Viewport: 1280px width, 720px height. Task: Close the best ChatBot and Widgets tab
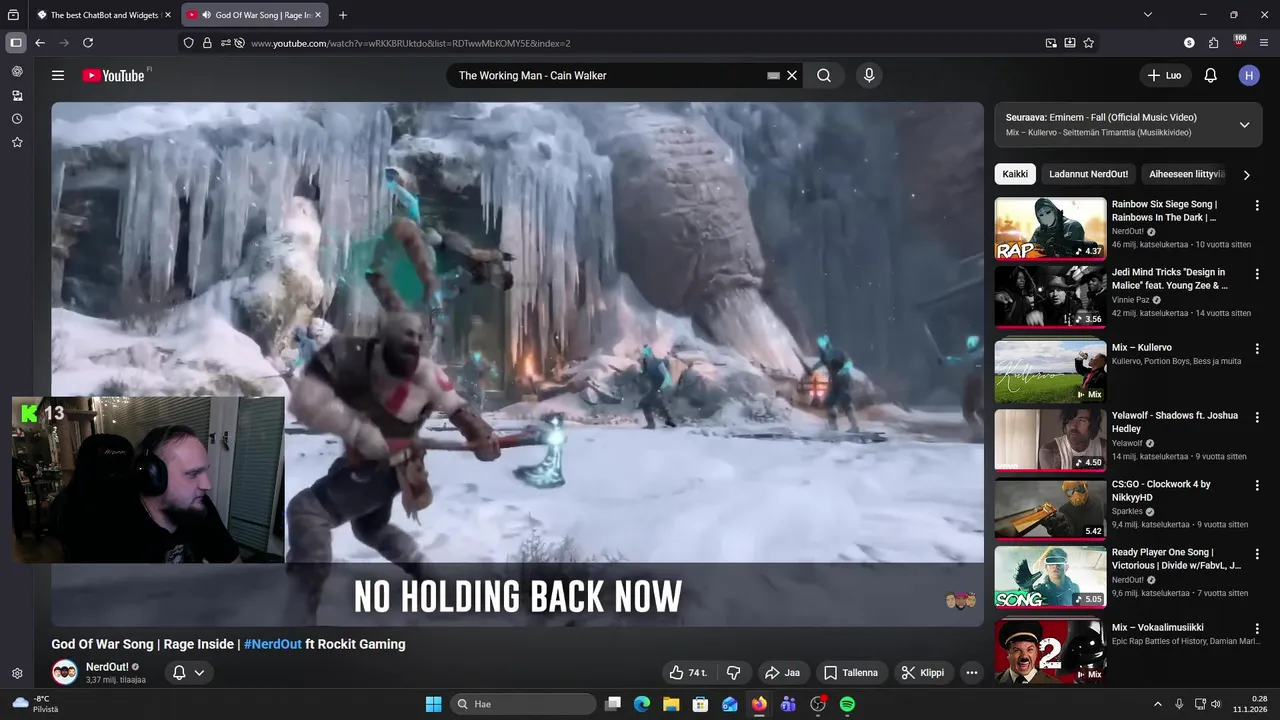pyautogui.click(x=166, y=15)
